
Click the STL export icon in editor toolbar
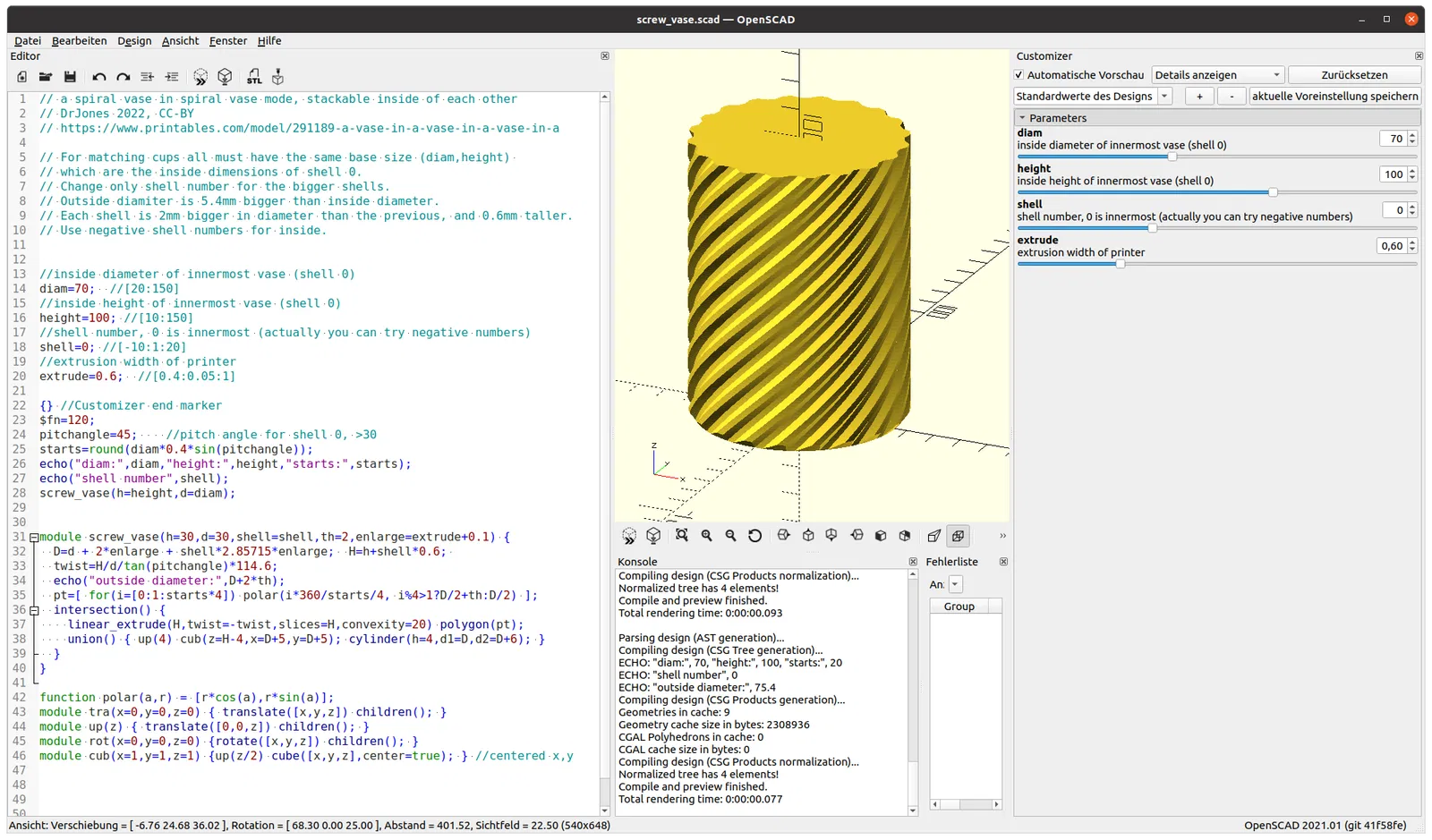click(x=254, y=77)
